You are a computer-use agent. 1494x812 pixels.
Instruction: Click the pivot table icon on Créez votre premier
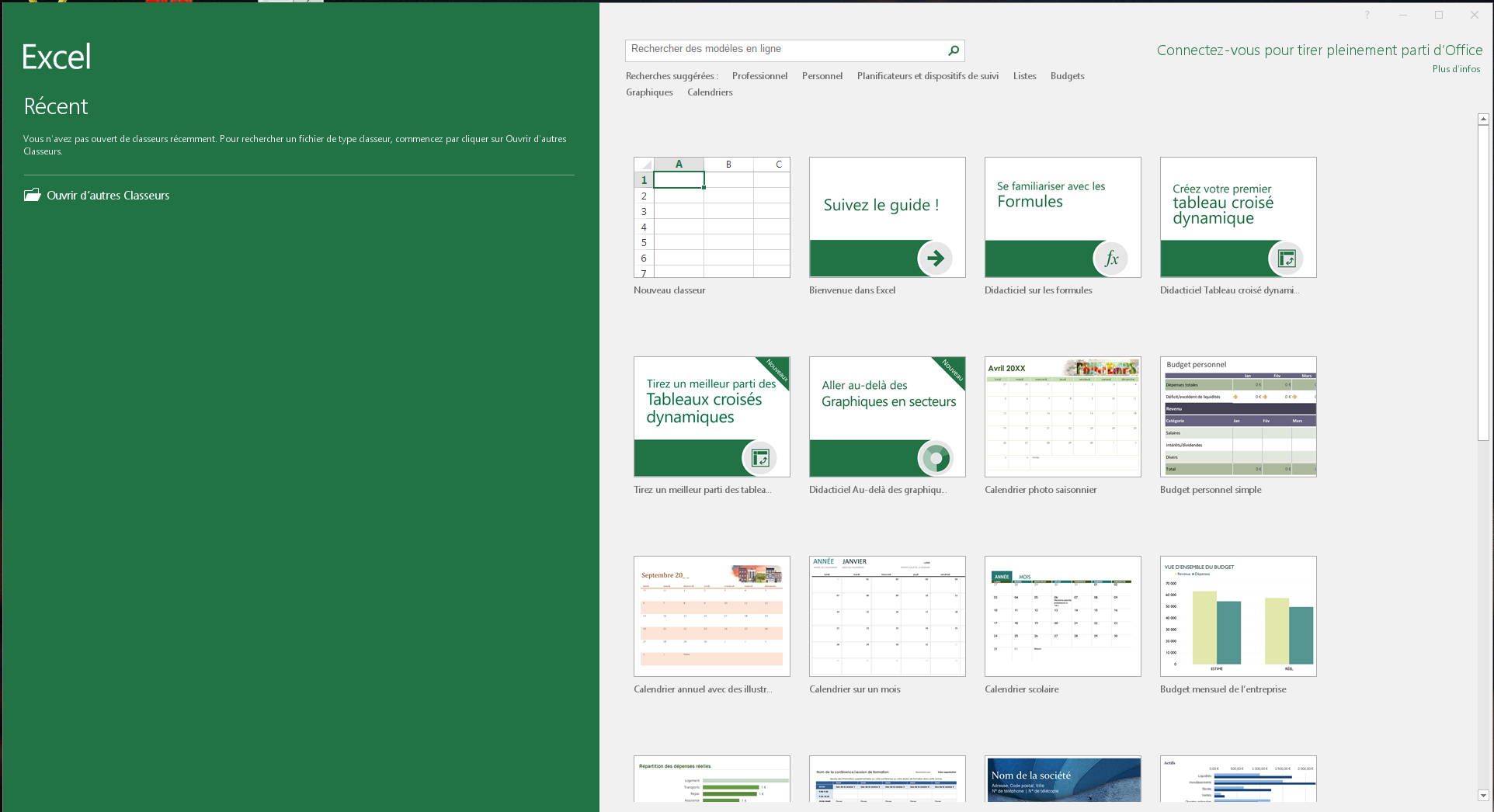(1286, 259)
